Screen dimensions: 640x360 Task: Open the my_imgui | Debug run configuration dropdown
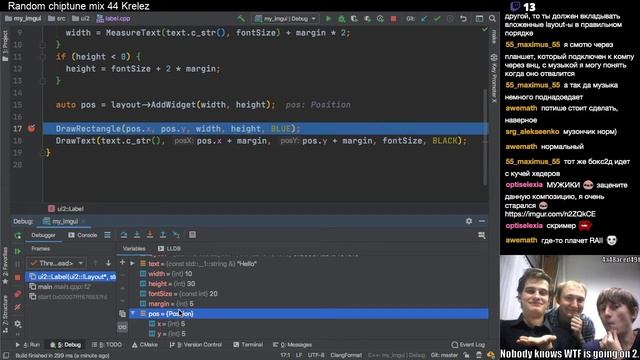(285, 18)
